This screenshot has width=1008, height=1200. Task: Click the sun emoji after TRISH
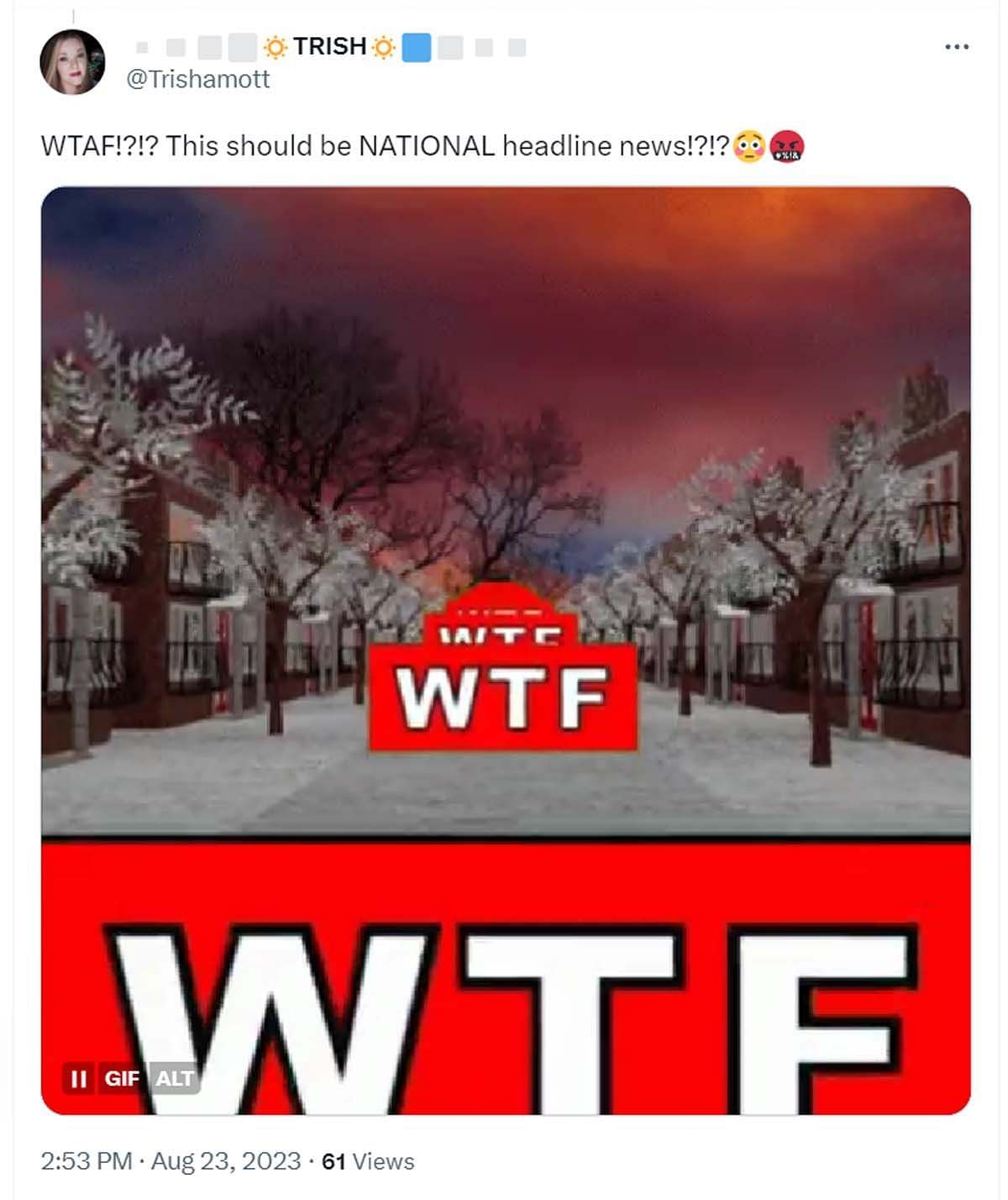(x=383, y=47)
